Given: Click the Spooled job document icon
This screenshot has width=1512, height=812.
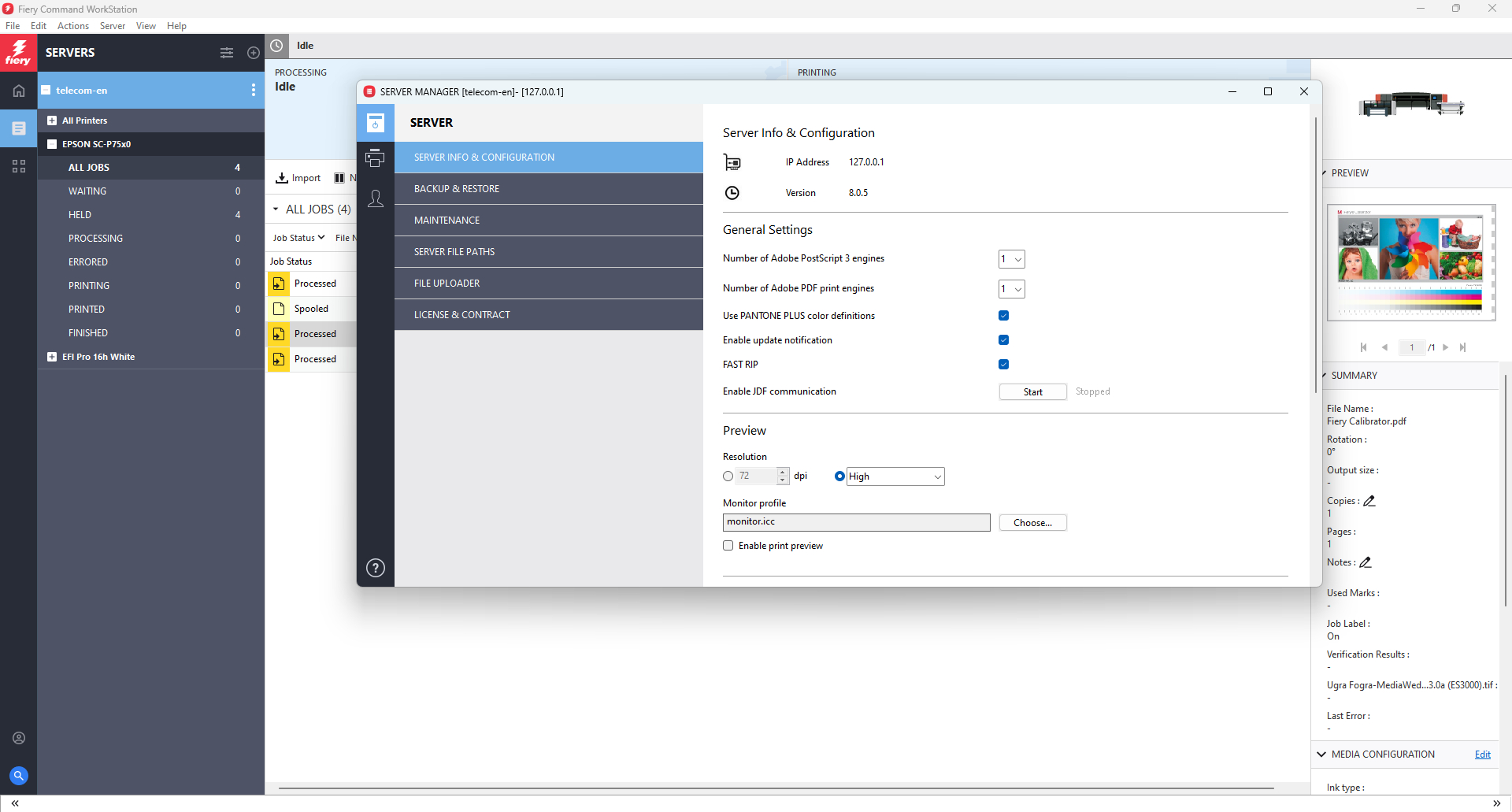Looking at the screenshot, I should [x=279, y=309].
